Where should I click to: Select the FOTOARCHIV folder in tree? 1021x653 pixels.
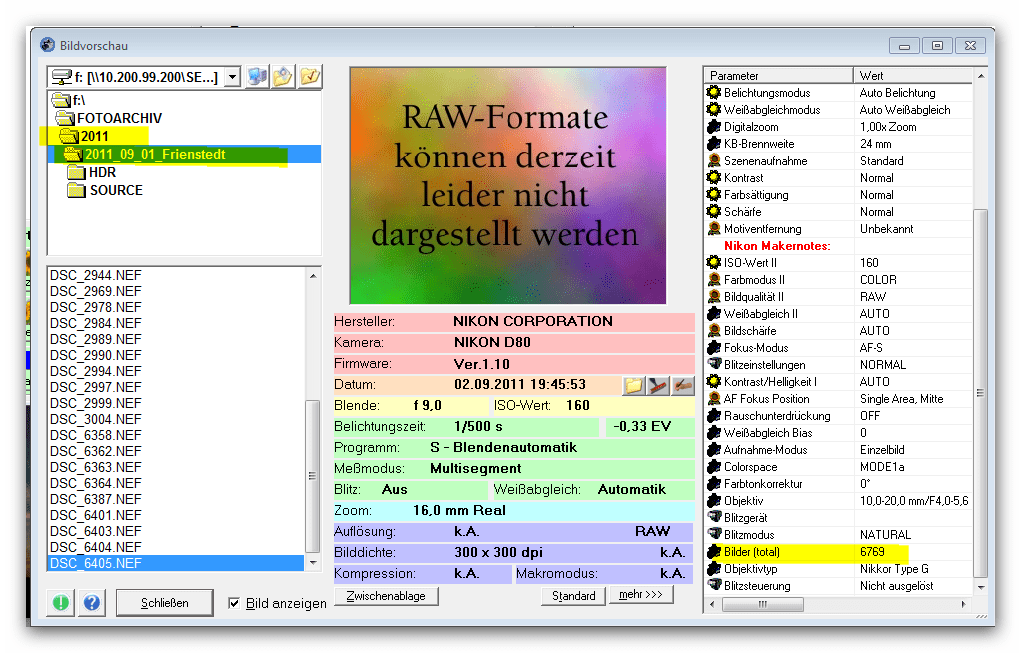[118, 118]
